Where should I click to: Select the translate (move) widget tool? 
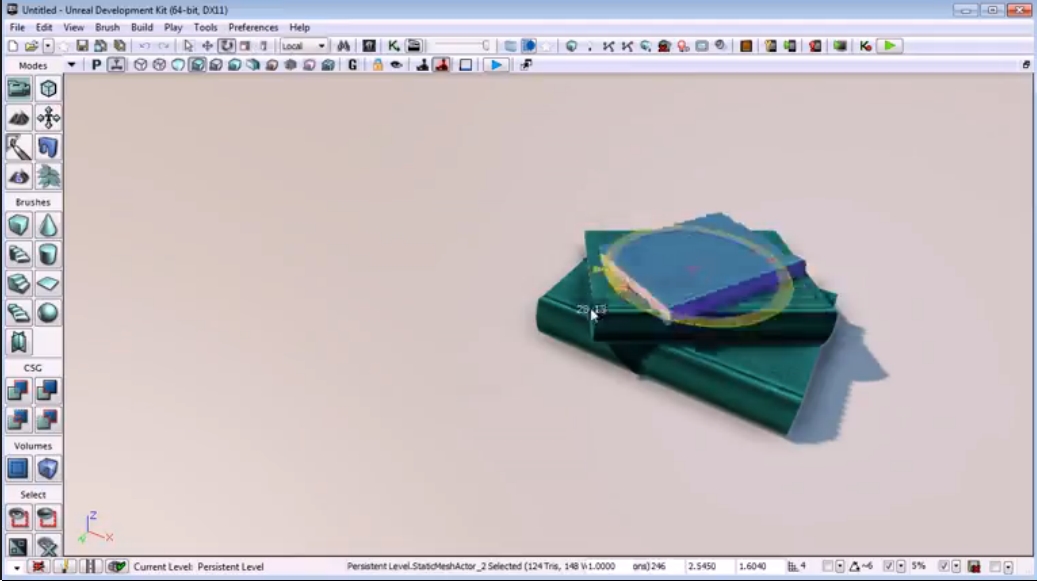(207, 46)
